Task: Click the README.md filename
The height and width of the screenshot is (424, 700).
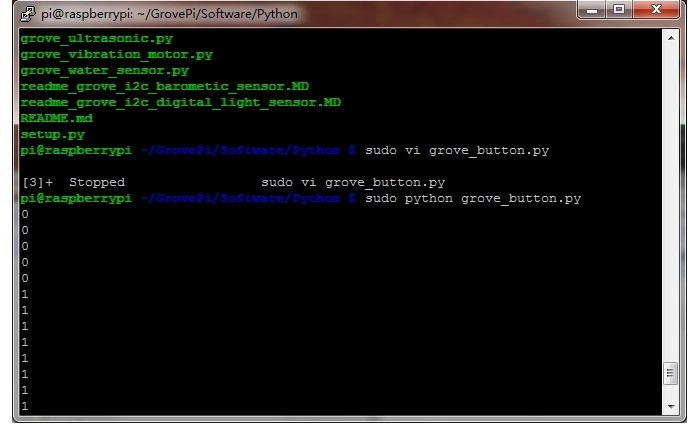Action: [x=50, y=118]
